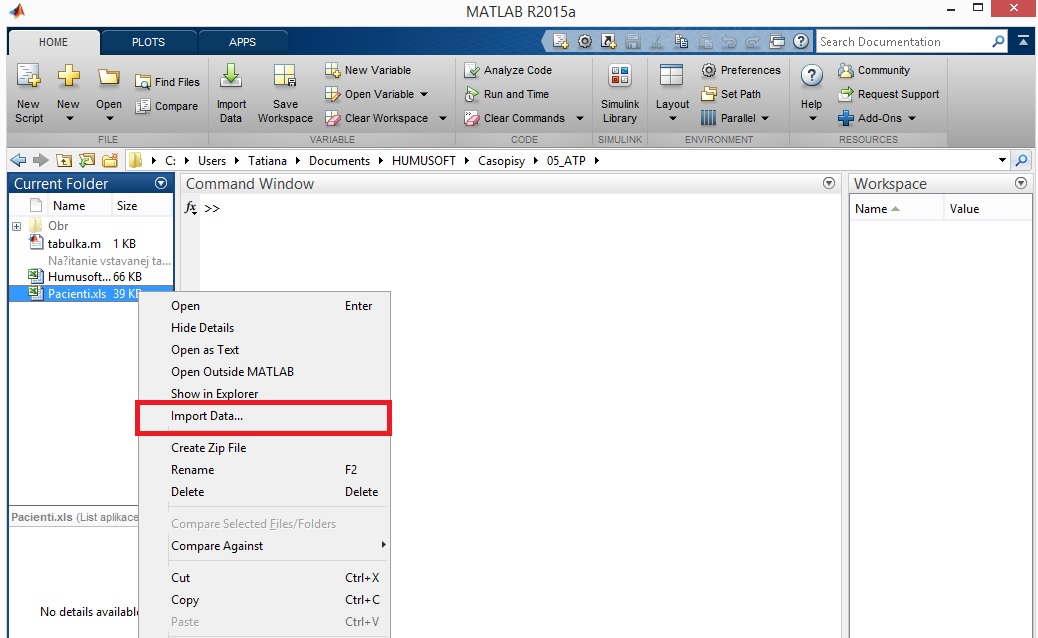Click Import Data in the toolstrip

tap(231, 93)
